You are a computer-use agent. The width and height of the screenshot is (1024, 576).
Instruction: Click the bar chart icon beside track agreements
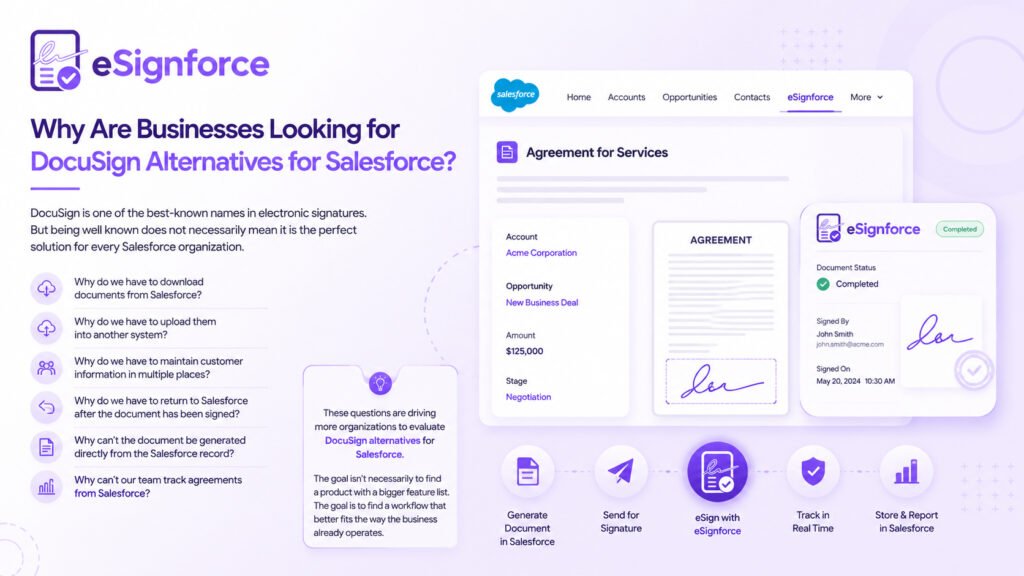pos(46,487)
